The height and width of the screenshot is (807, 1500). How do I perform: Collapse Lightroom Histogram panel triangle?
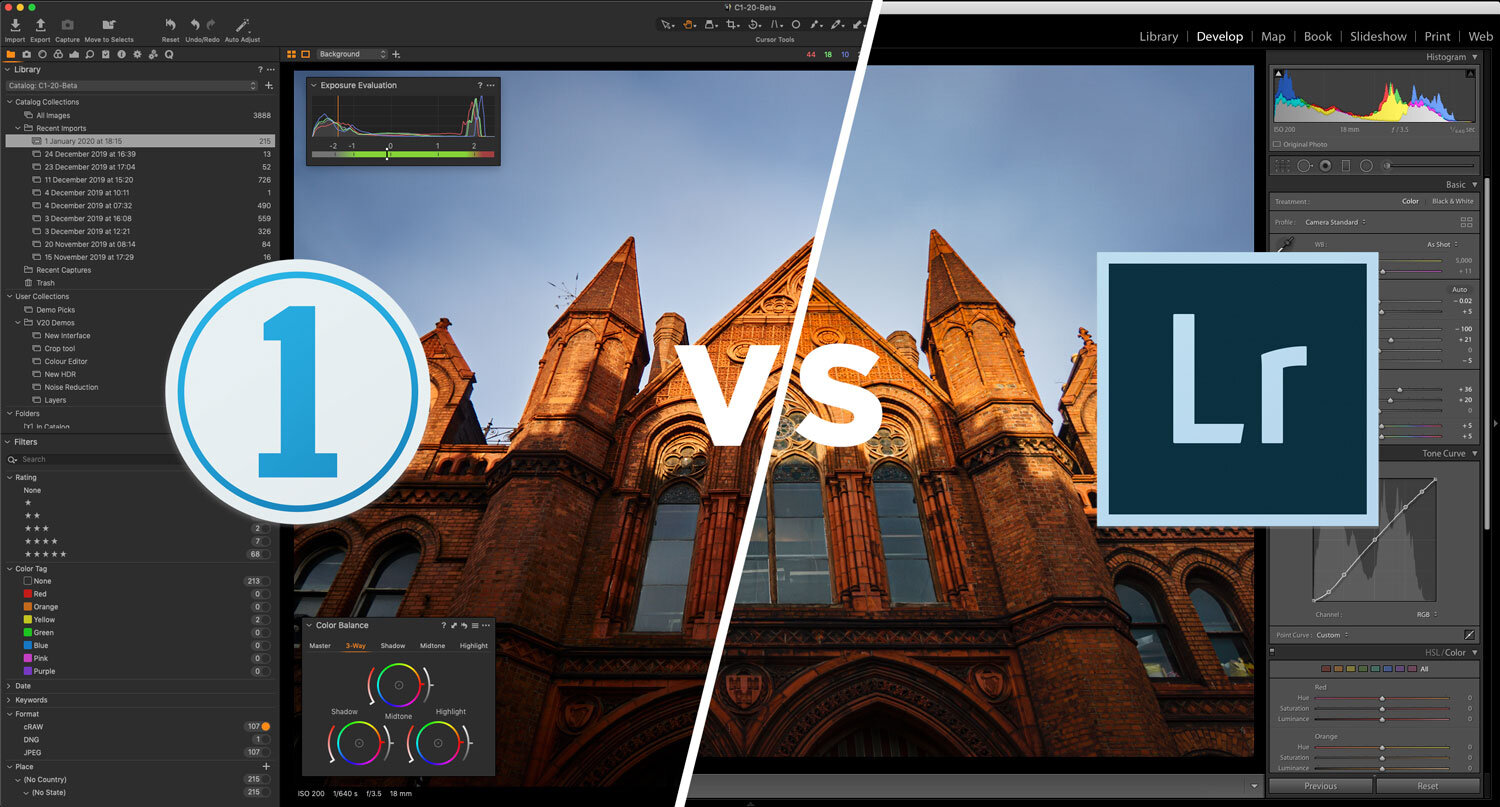1474,57
